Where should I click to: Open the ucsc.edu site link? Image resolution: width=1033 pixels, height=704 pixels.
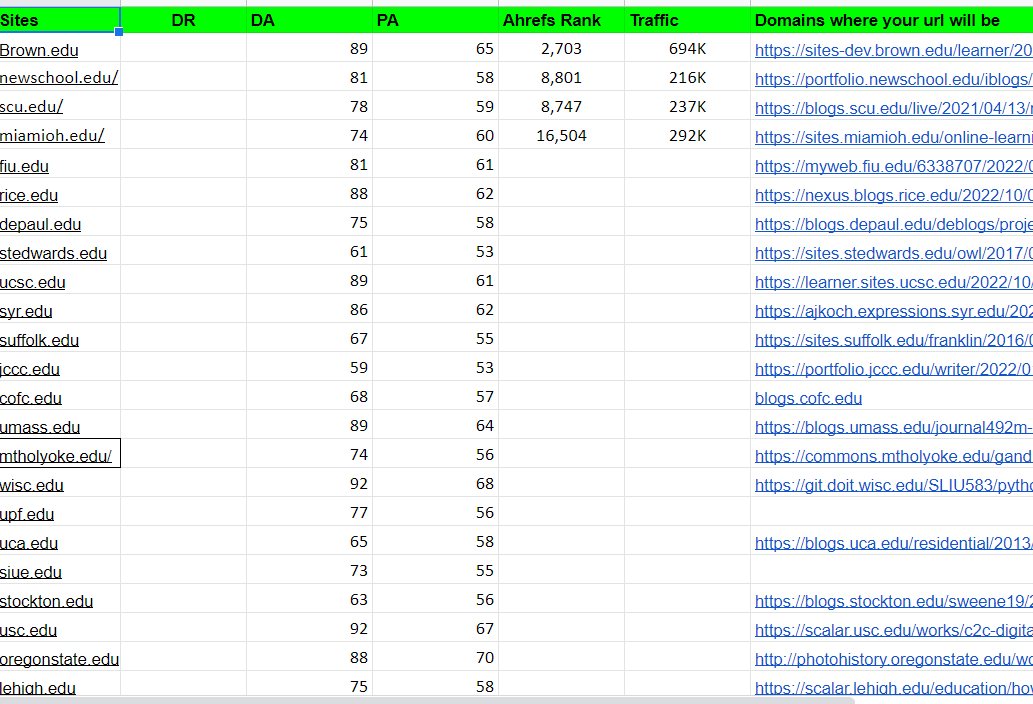(32, 282)
